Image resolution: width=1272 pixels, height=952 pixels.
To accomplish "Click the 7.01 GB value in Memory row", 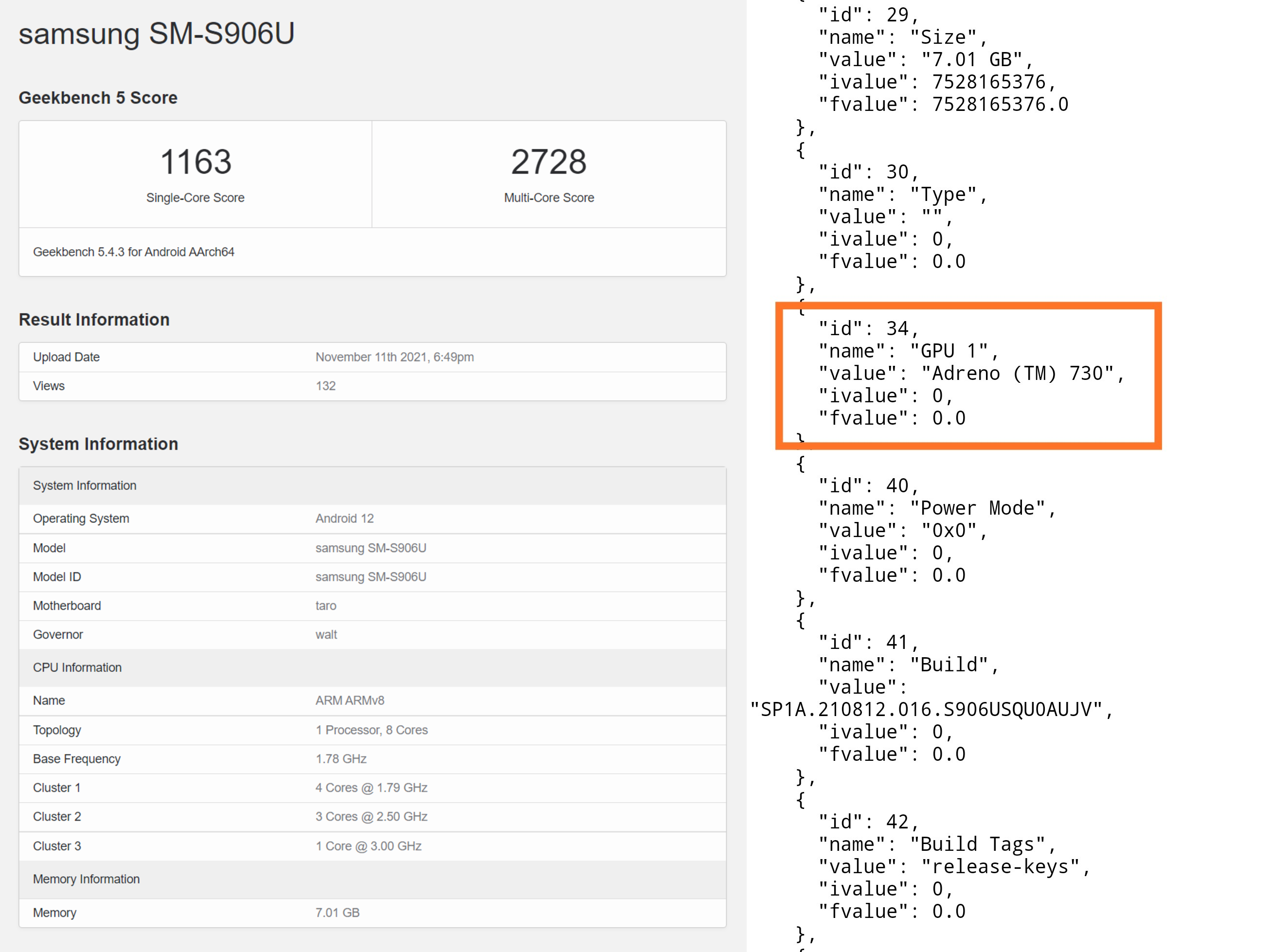I will (x=338, y=913).
